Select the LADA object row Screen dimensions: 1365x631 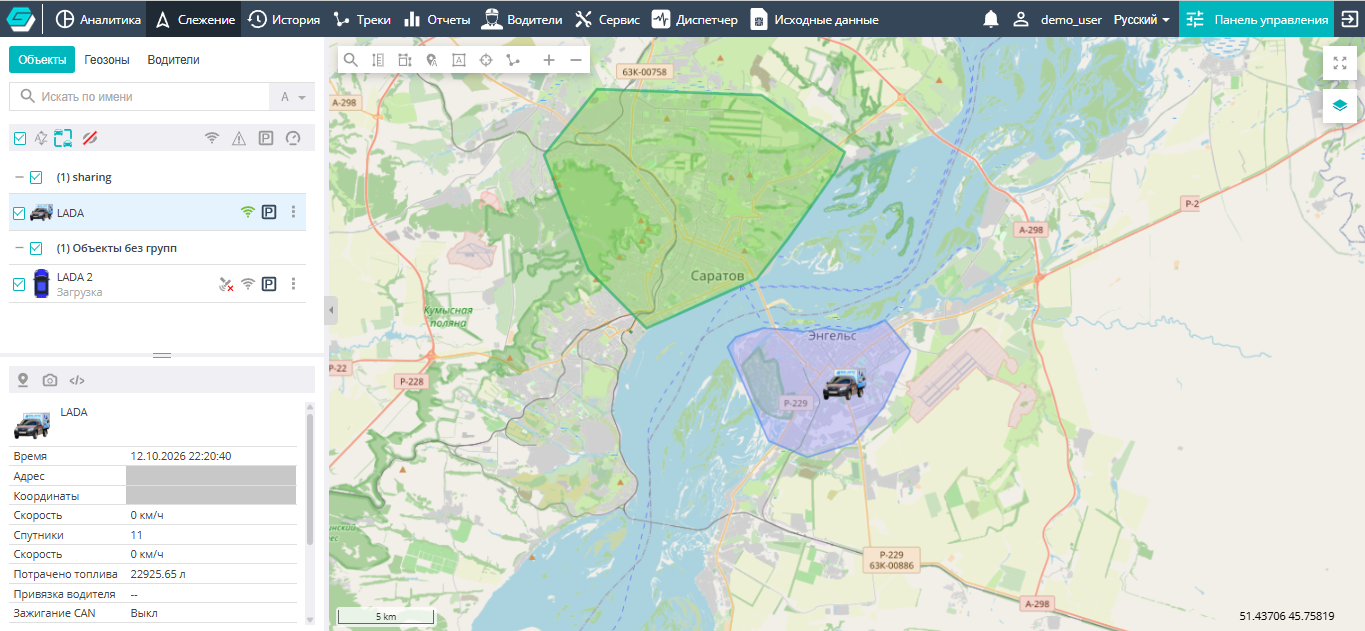click(157, 212)
